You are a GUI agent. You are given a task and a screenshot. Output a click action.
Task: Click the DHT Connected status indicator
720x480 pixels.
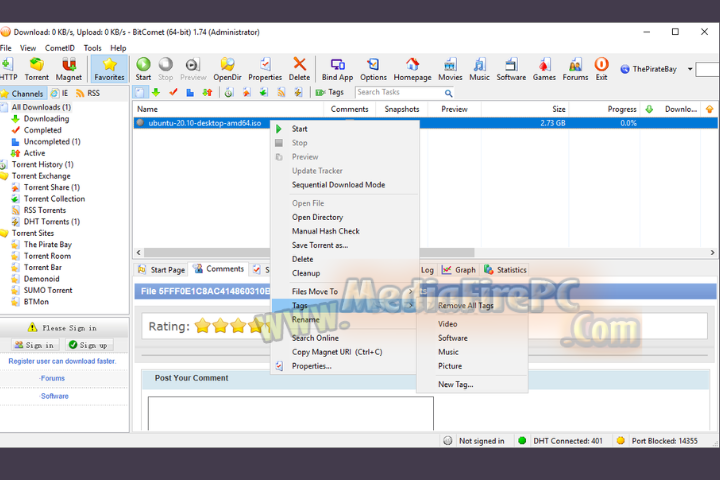click(x=561, y=441)
